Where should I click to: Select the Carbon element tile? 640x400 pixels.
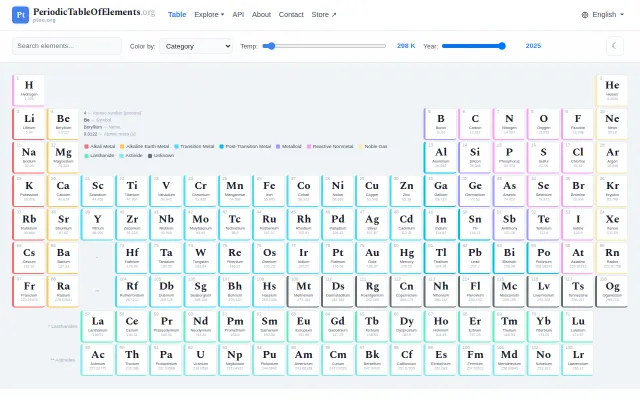(475, 124)
